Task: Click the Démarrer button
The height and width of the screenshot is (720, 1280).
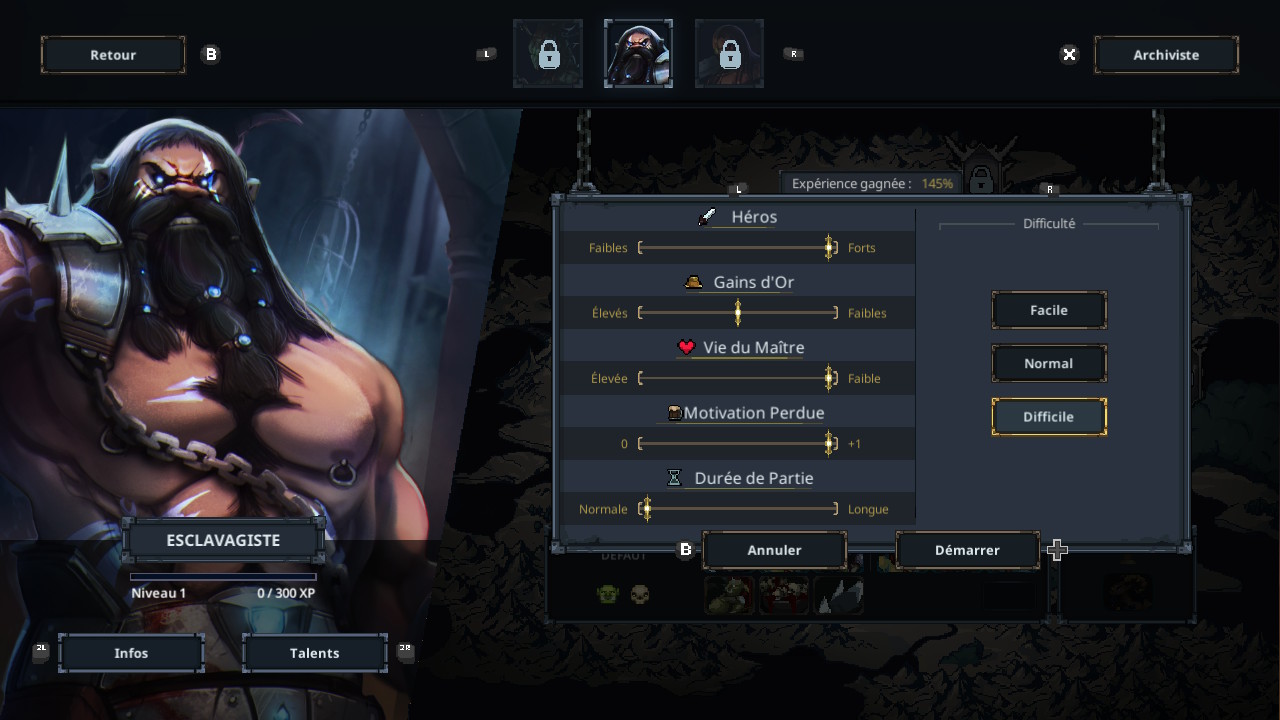Action: 967,550
